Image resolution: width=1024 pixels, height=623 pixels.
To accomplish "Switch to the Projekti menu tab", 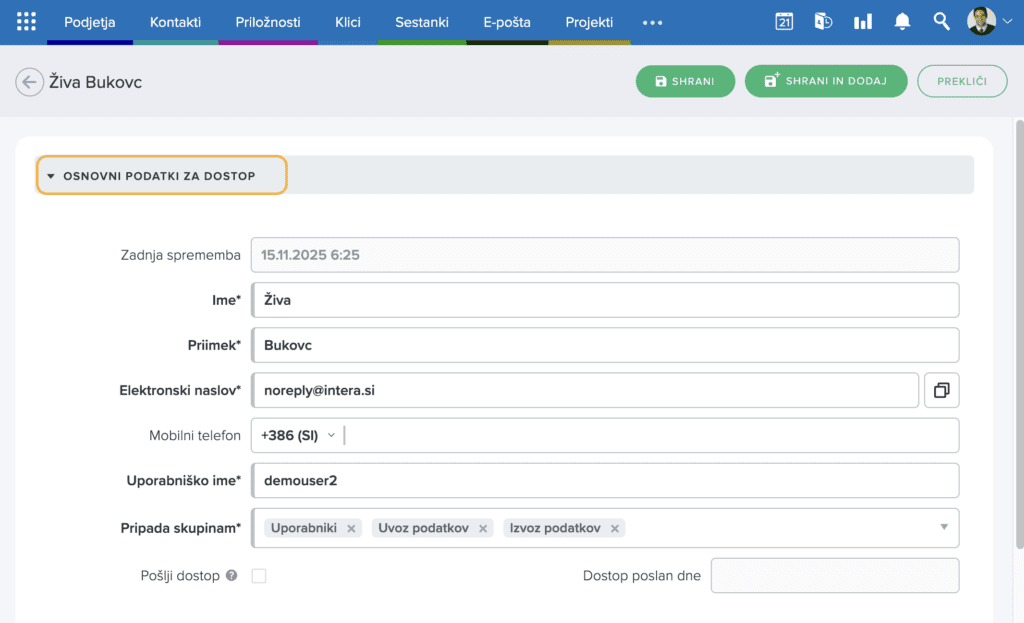I will click(x=589, y=22).
